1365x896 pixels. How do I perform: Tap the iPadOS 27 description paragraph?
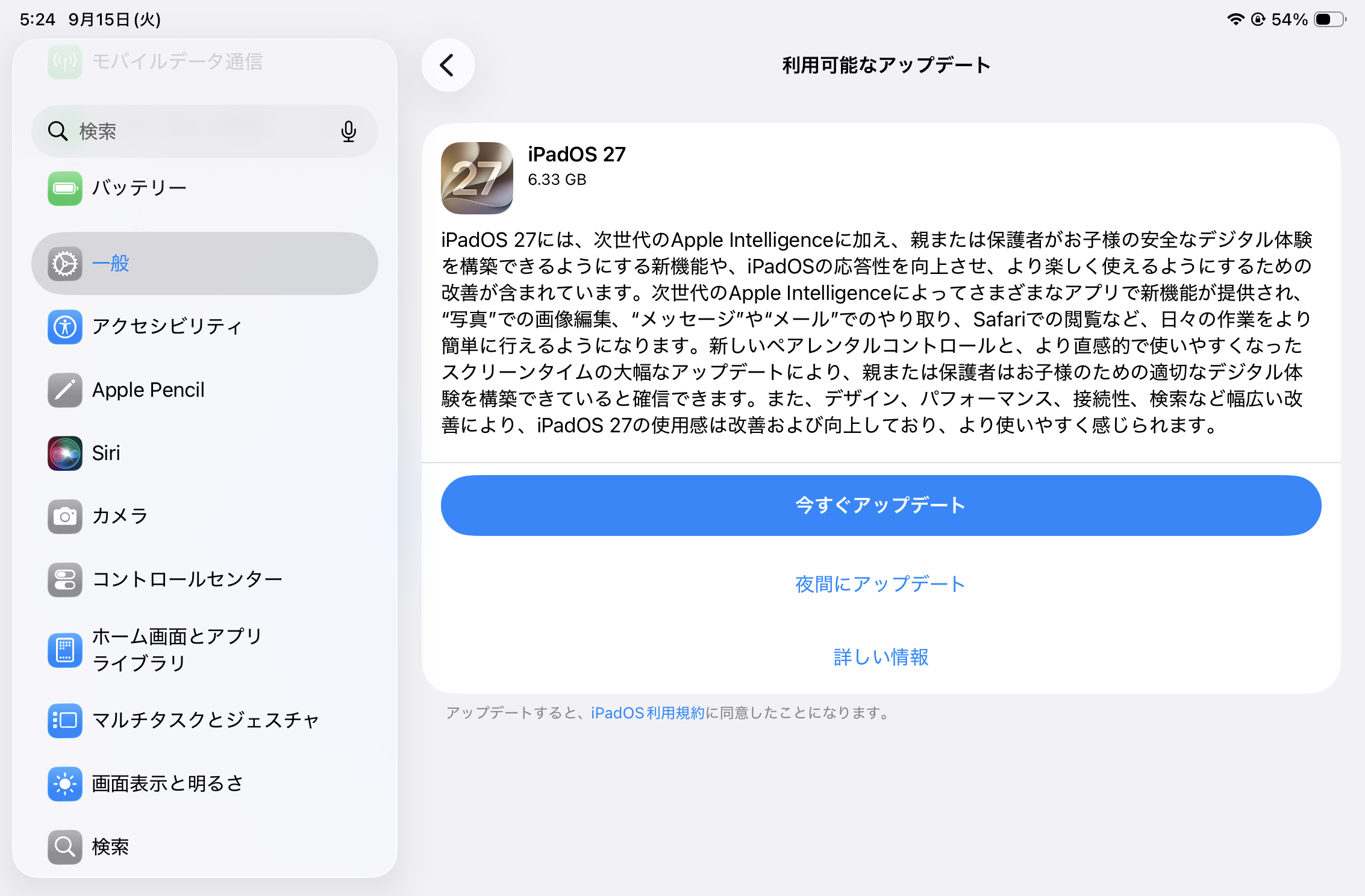[876, 332]
